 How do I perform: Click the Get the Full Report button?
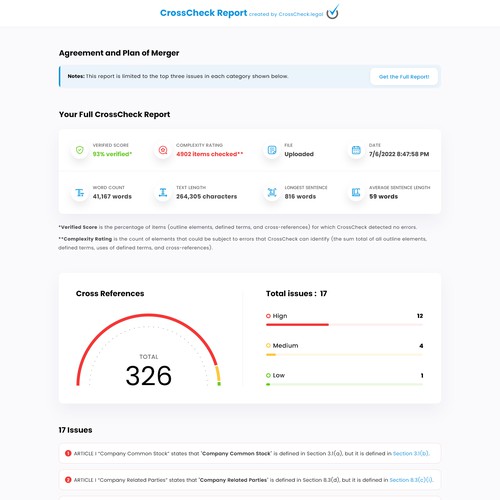404,77
